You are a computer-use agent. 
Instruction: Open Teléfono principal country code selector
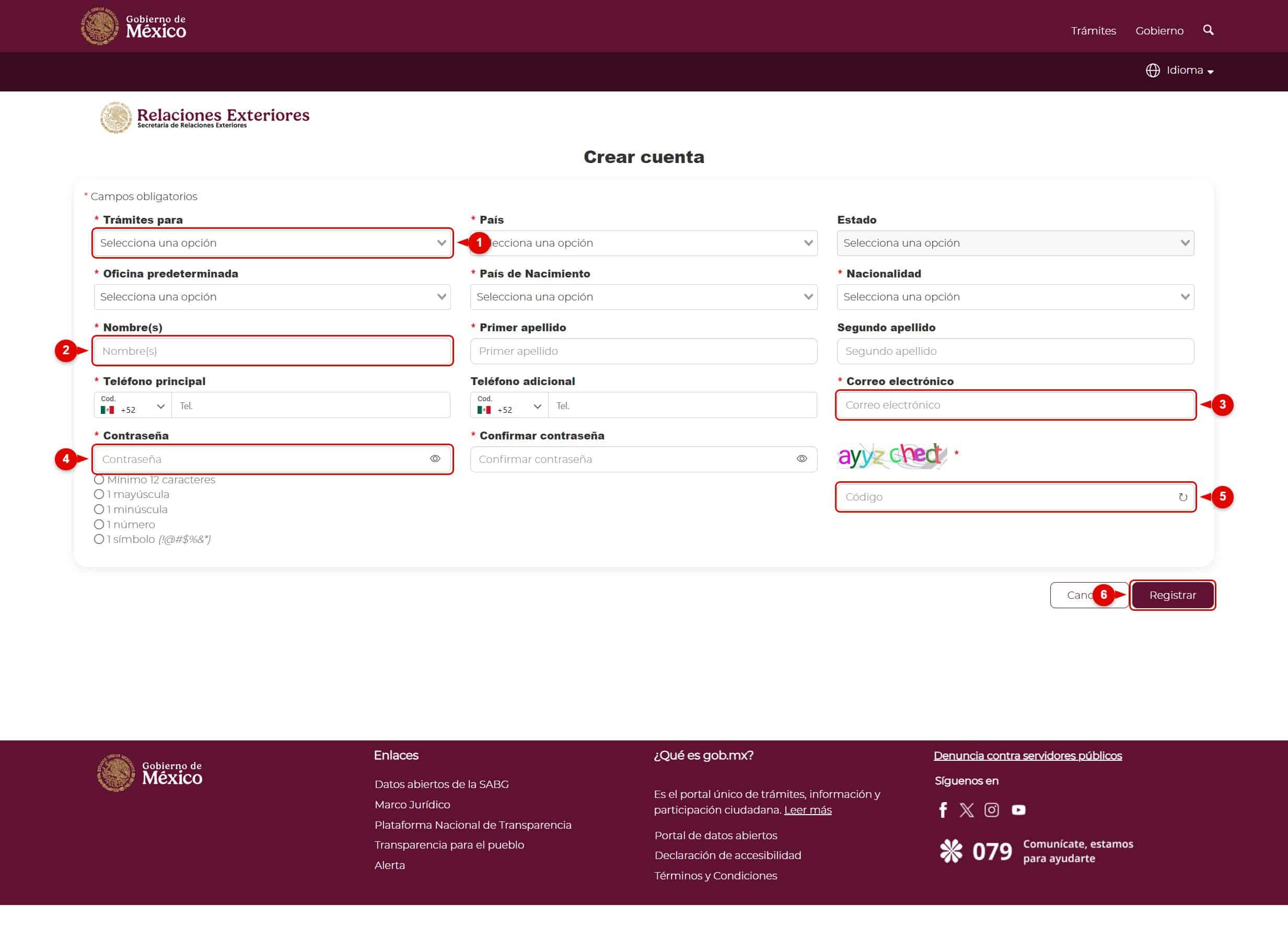tap(133, 405)
